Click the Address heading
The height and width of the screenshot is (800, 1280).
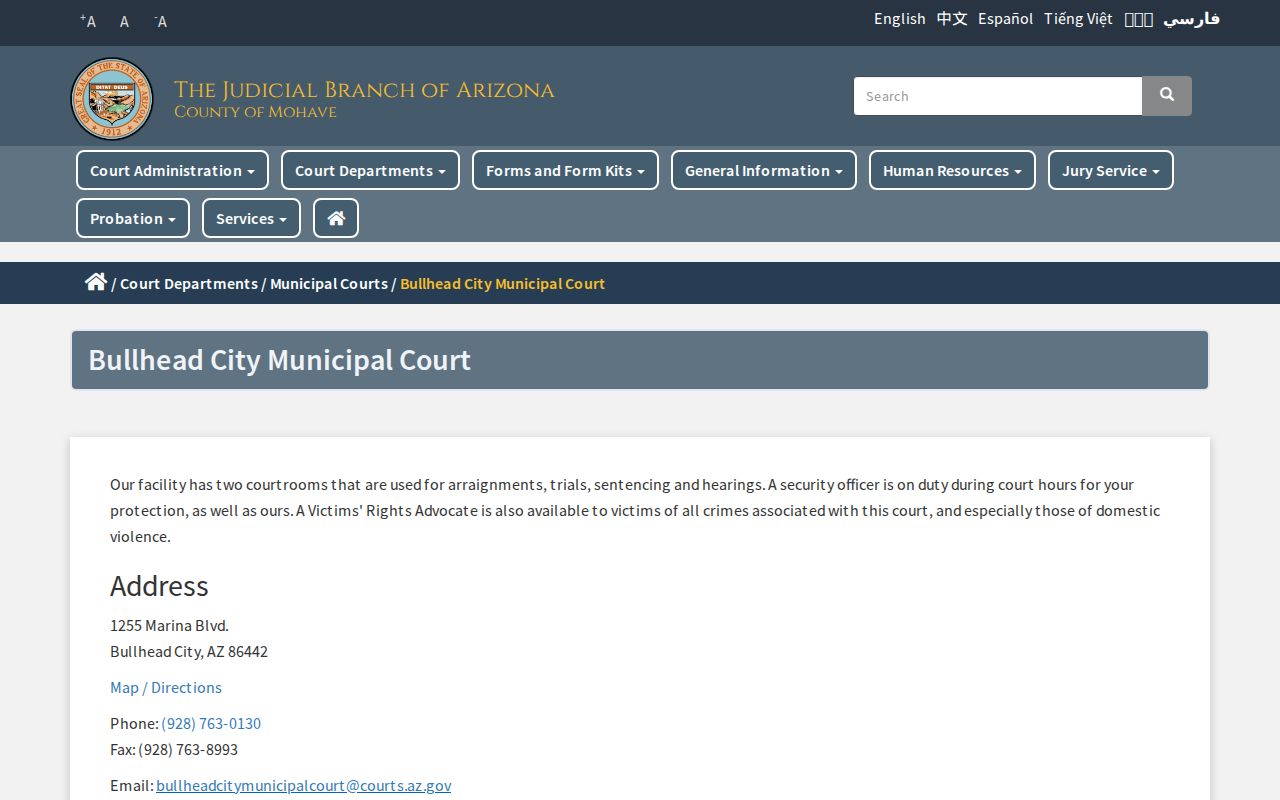[159, 586]
